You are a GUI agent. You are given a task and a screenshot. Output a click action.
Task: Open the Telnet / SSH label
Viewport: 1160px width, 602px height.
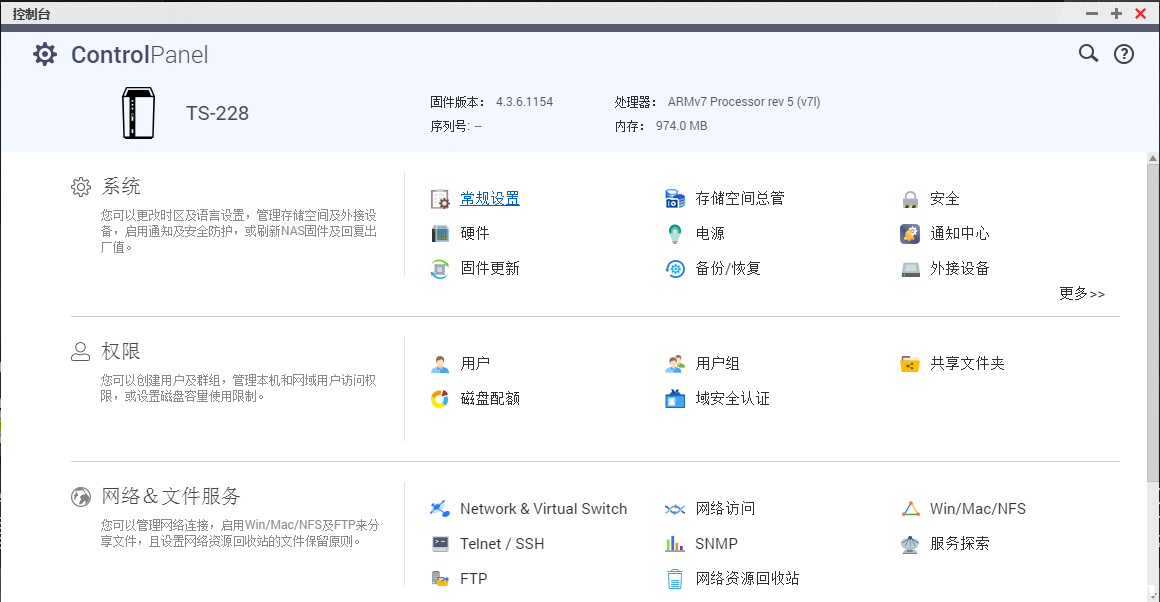tap(502, 544)
